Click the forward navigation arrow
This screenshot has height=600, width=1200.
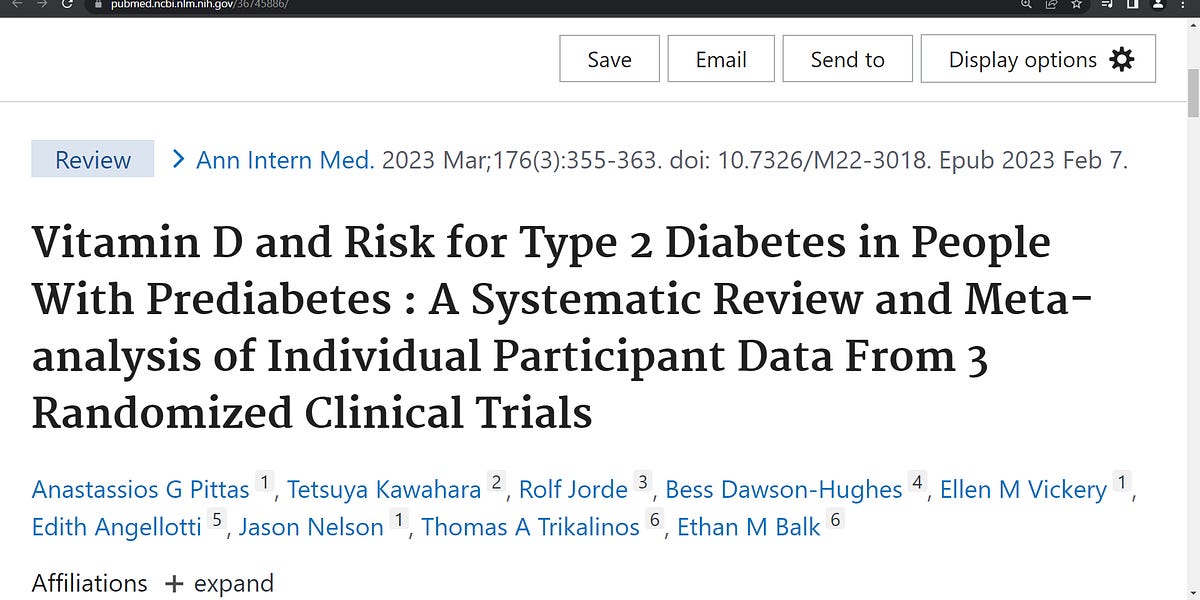pos(40,5)
